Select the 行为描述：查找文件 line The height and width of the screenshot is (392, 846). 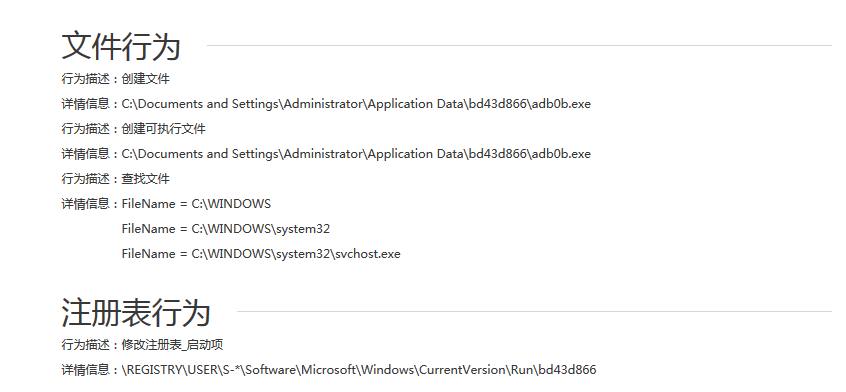115,179
